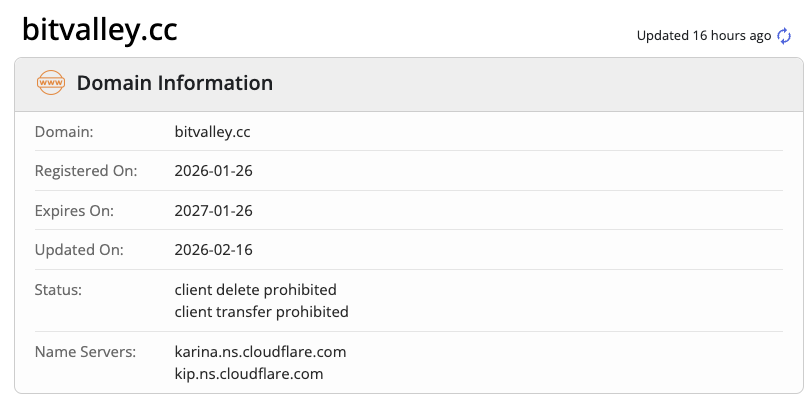Click the "Domain:" row label

pyautogui.click(x=64, y=131)
